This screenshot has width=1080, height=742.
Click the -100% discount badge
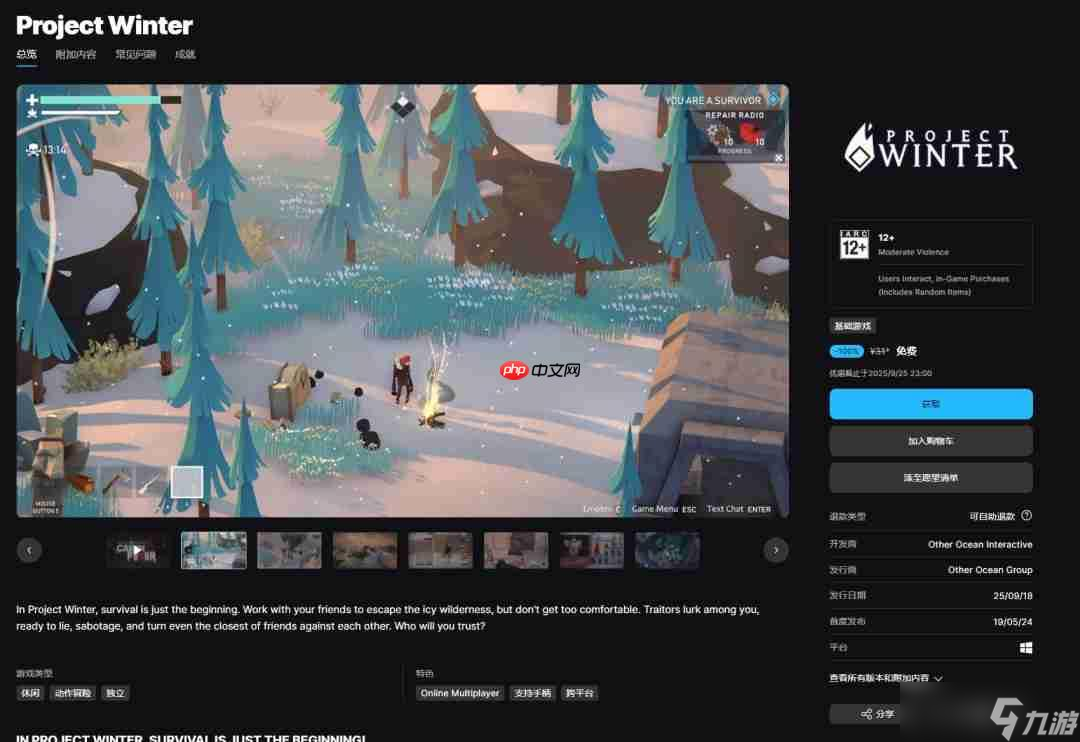tap(847, 351)
